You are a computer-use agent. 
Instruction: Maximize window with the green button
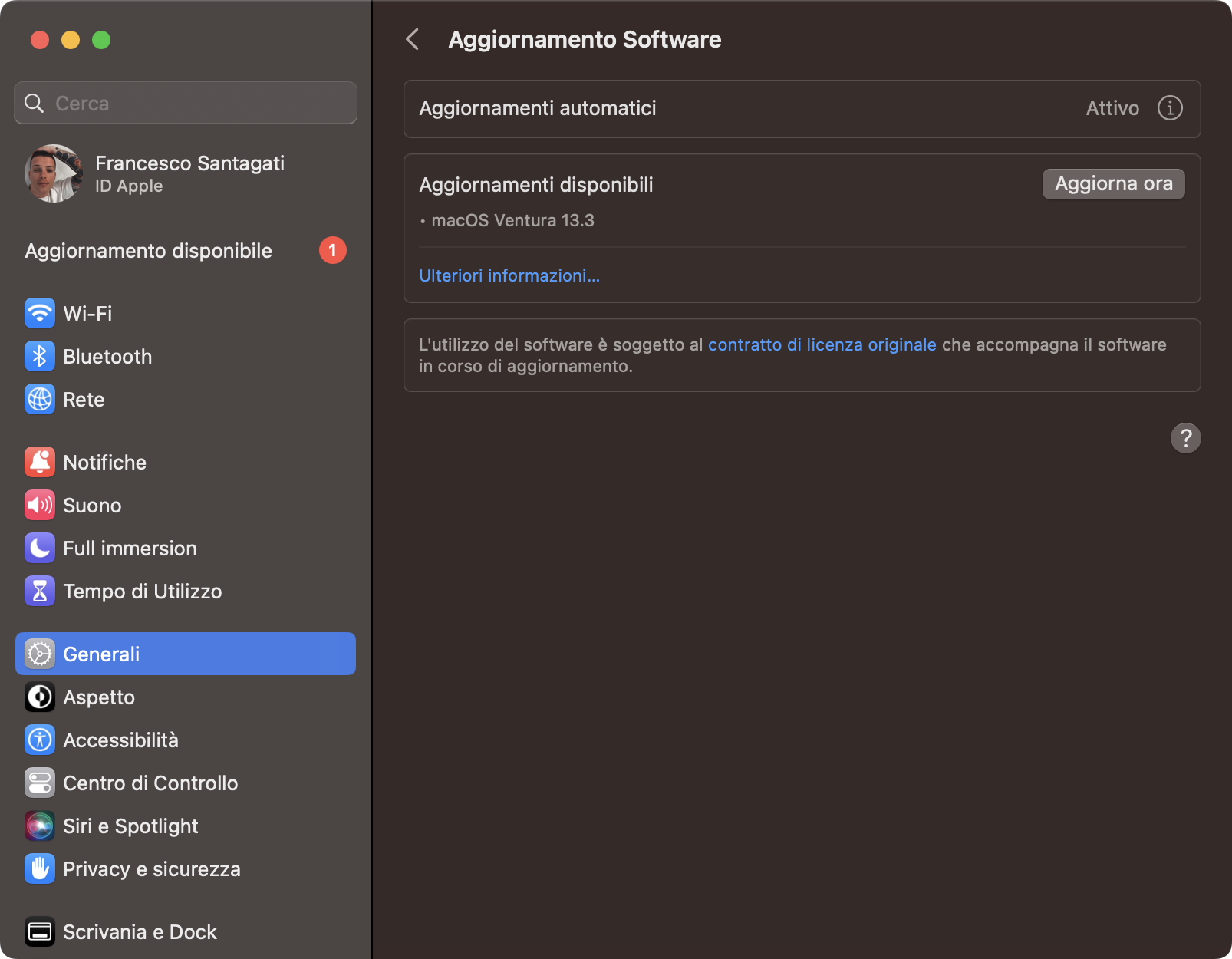pyautogui.click(x=101, y=40)
